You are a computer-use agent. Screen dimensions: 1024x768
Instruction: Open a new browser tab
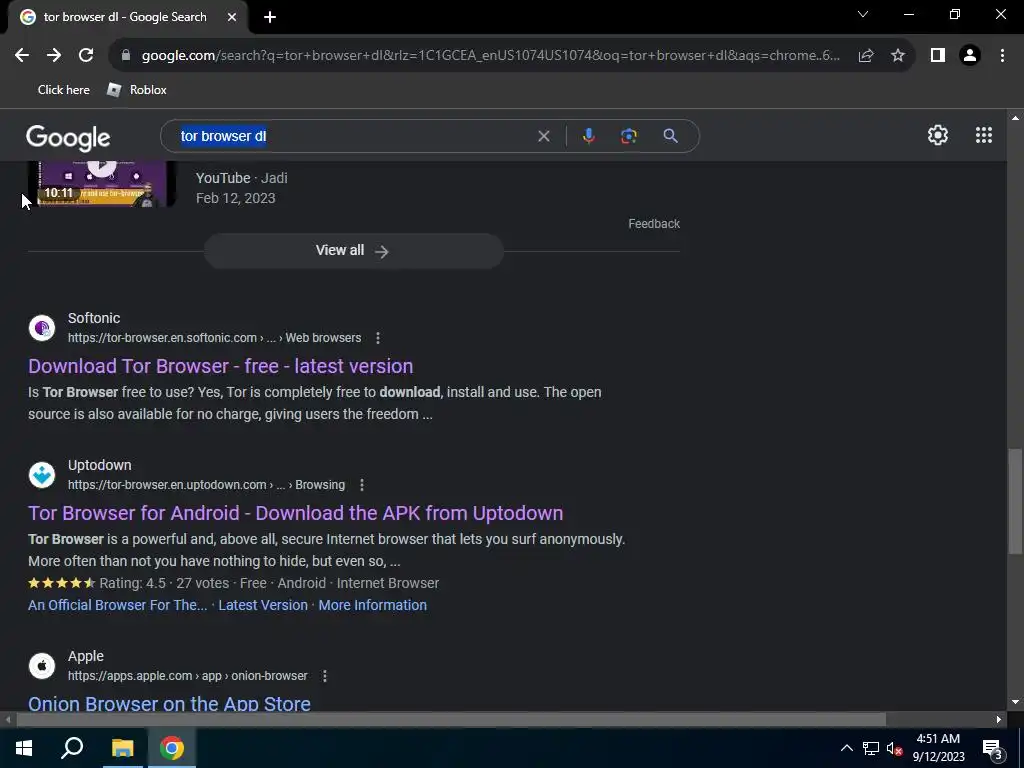270,17
